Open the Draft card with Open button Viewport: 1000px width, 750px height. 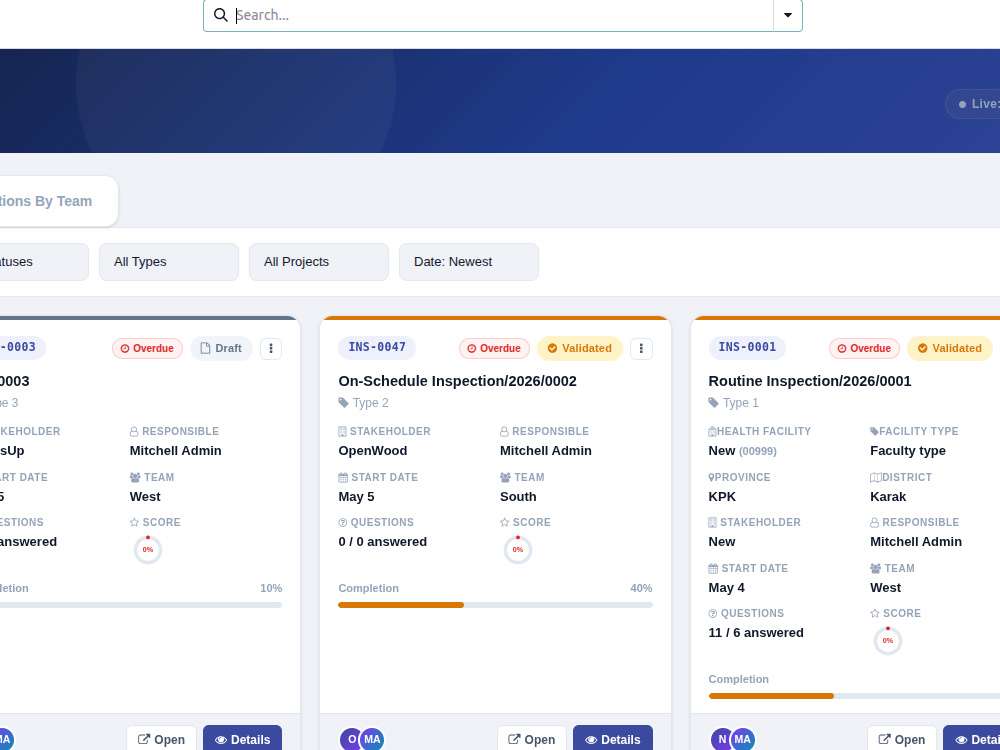coord(161,739)
